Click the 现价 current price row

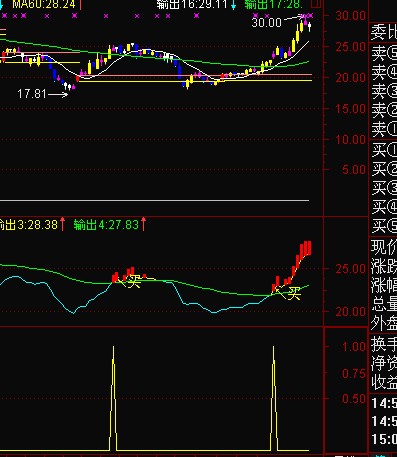383,247
